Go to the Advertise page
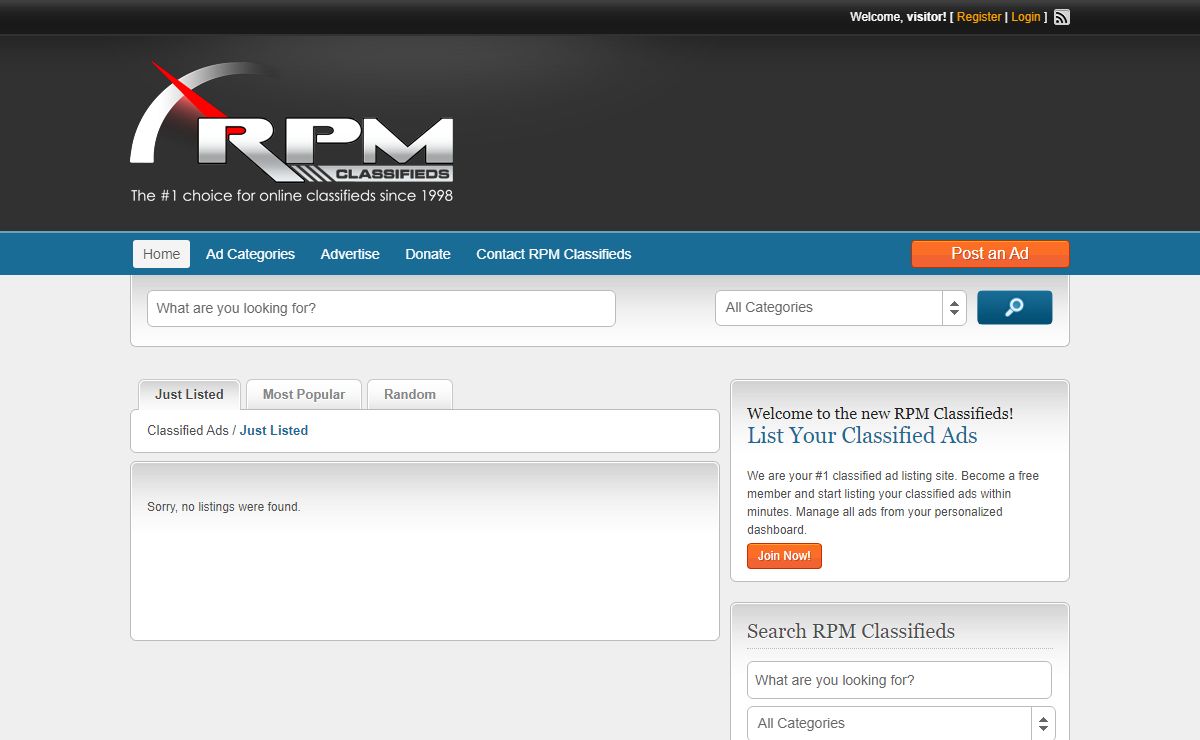Viewport: 1200px width, 740px height. point(350,254)
